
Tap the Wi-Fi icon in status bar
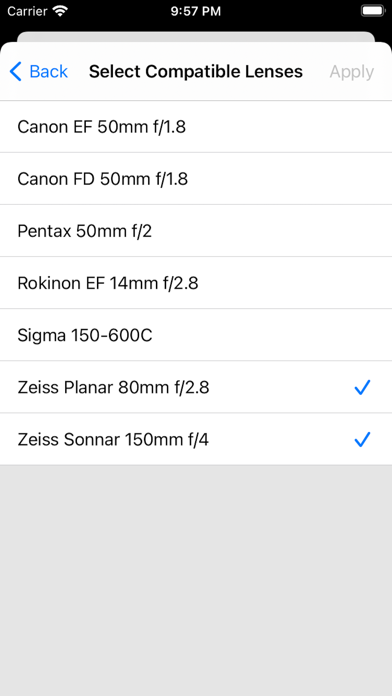(x=59, y=11)
